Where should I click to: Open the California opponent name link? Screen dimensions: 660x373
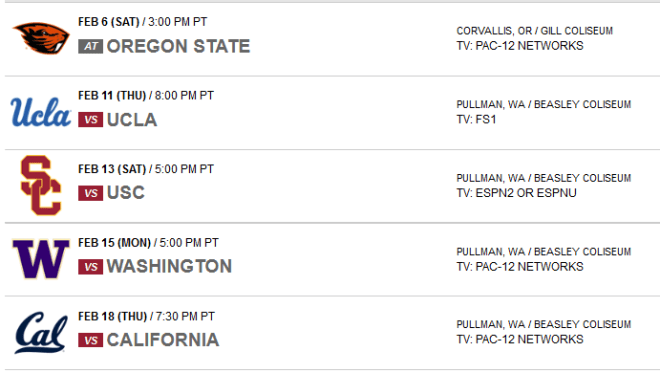[x=163, y=340]
